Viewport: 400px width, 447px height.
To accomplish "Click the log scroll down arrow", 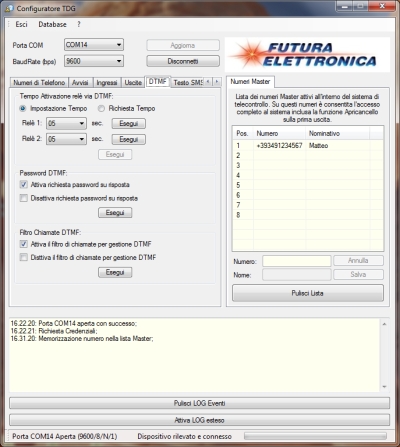I will point(384,387).
